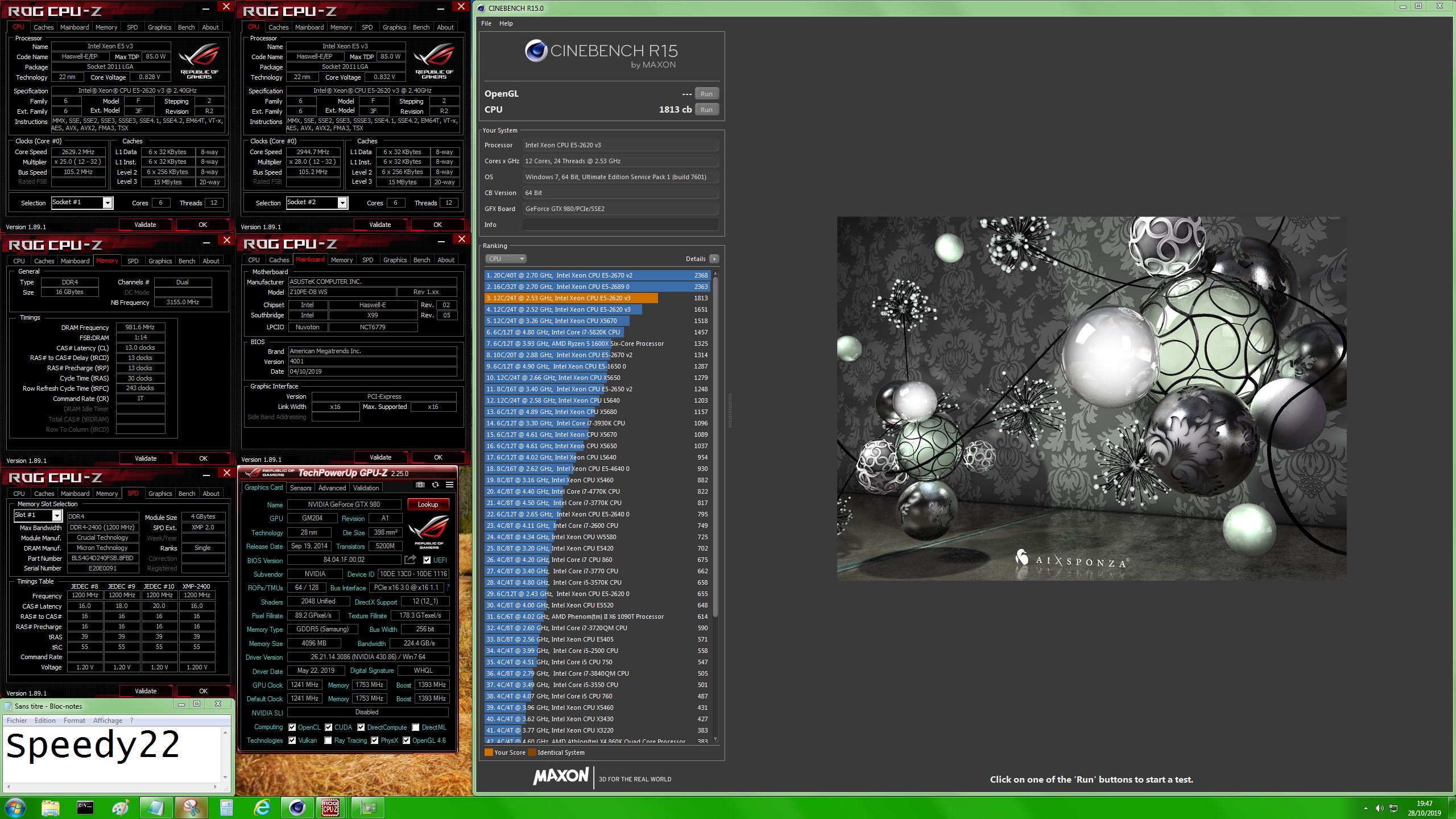The height and width of the screenshot is (819, 1456).
Task: Click the GPU-Z refresh icon
Action: pos(435,485)
